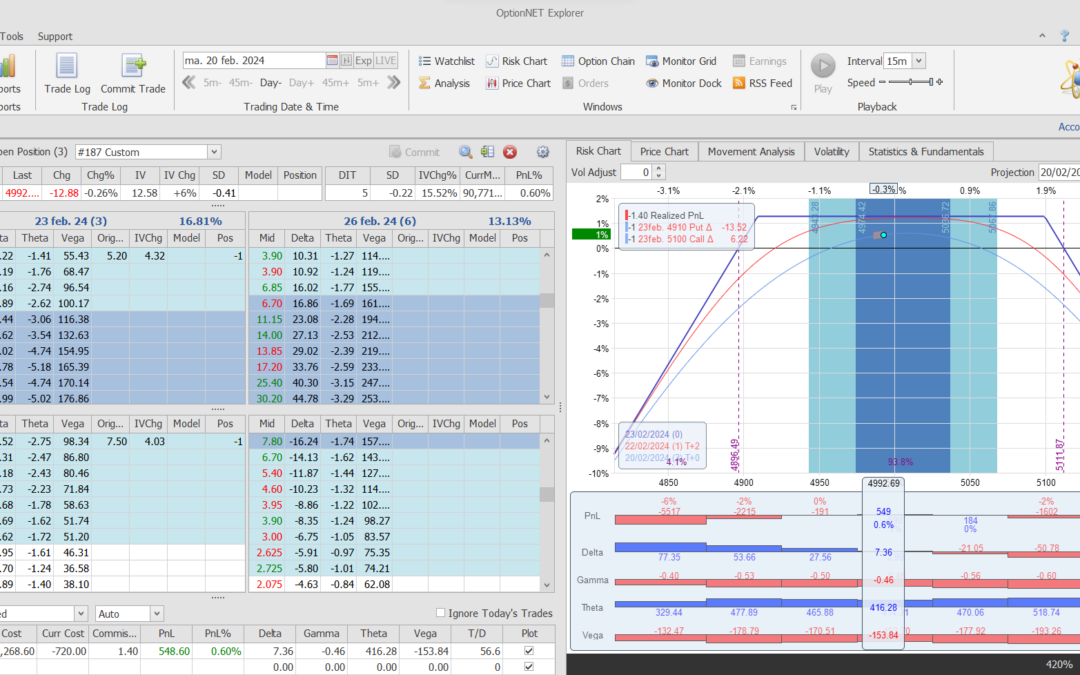Switch to the Movement Analysis tab

click(751, 151)
